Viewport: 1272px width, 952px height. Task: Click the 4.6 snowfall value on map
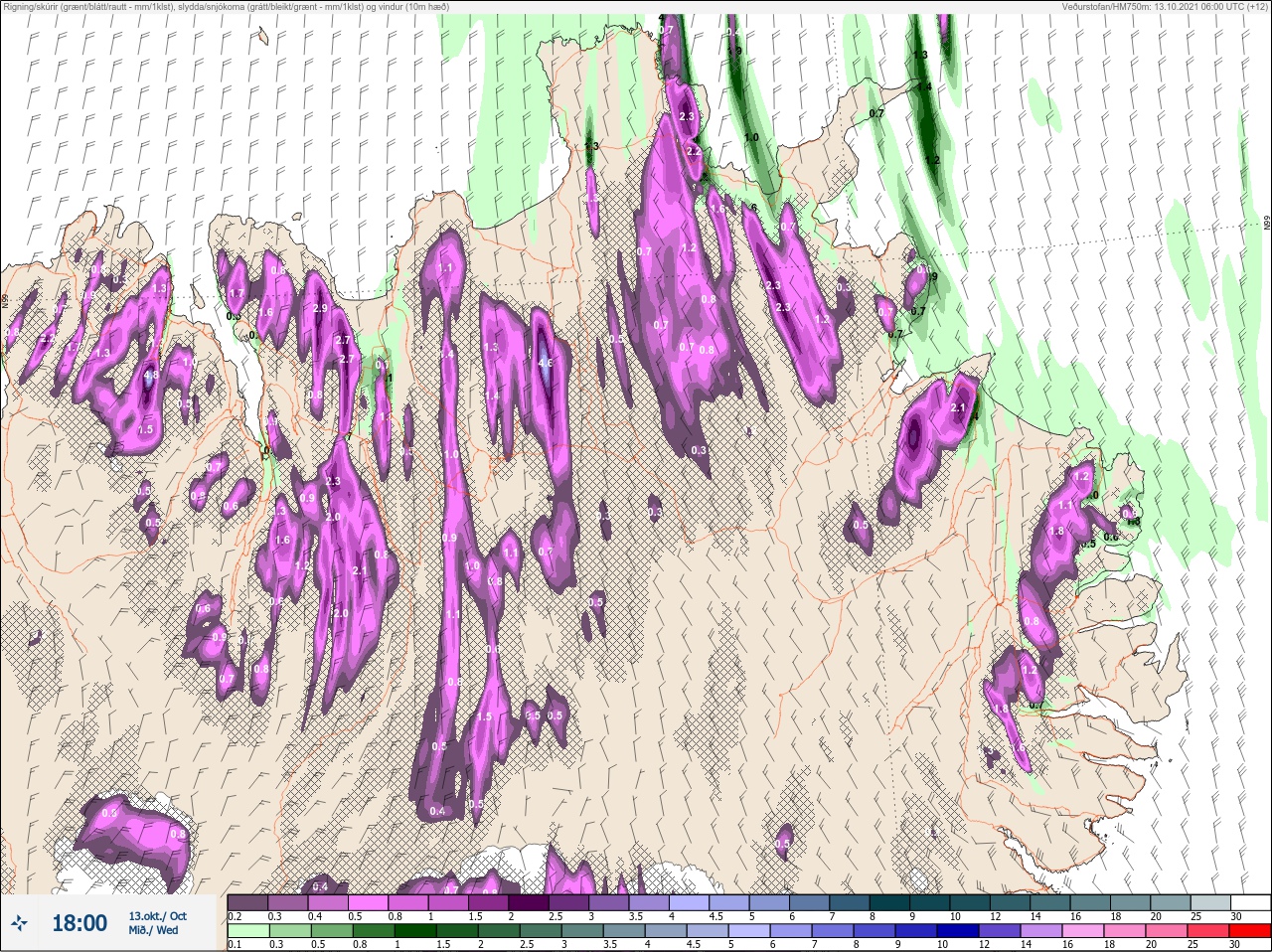coord(545,364)
